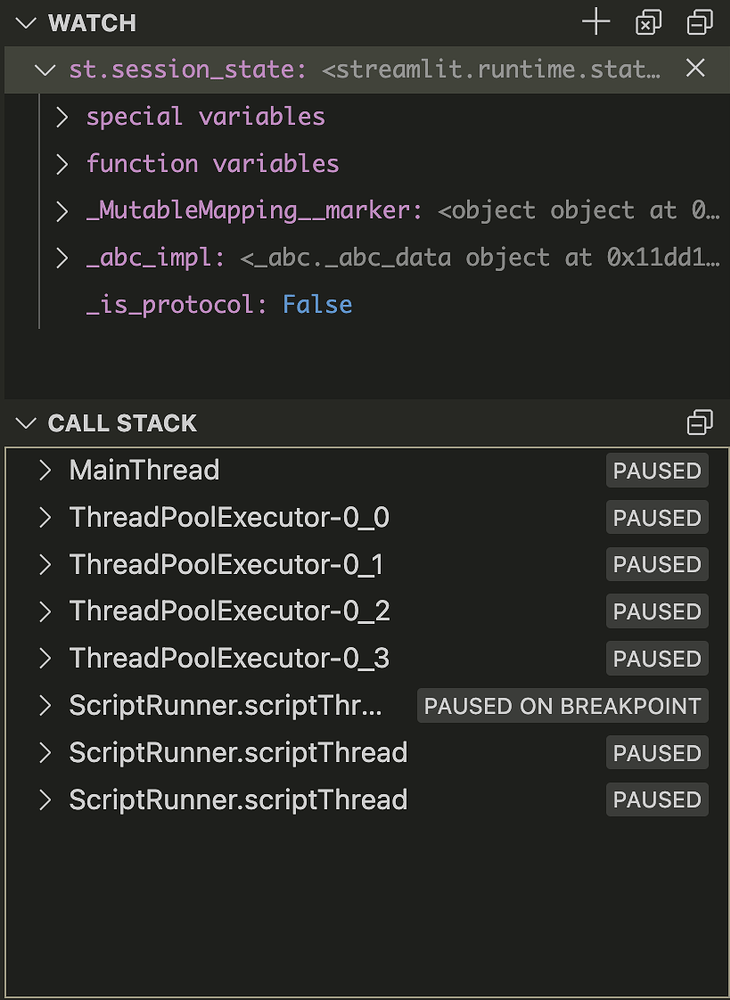The height and width of the screenshot is (1000, 730).
Task: Open thread paused on breakpoint
Action: pyautogui.click(x=225, y=706)
